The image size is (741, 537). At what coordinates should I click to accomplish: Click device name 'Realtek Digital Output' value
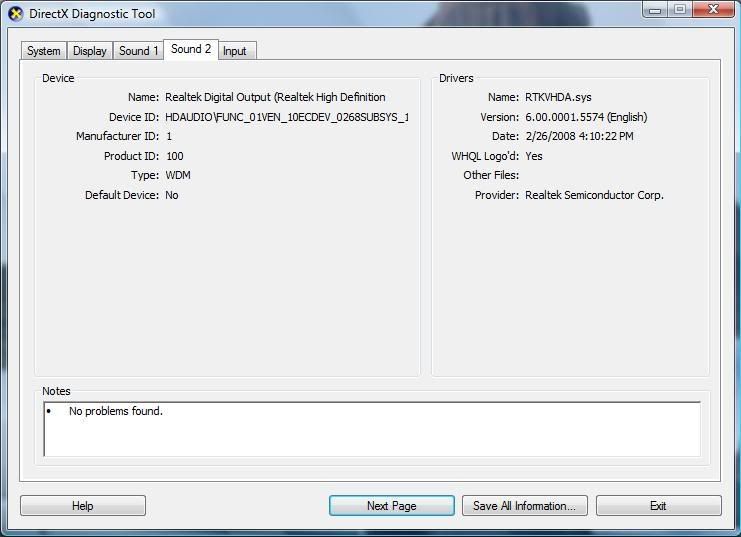pos(275,97)
